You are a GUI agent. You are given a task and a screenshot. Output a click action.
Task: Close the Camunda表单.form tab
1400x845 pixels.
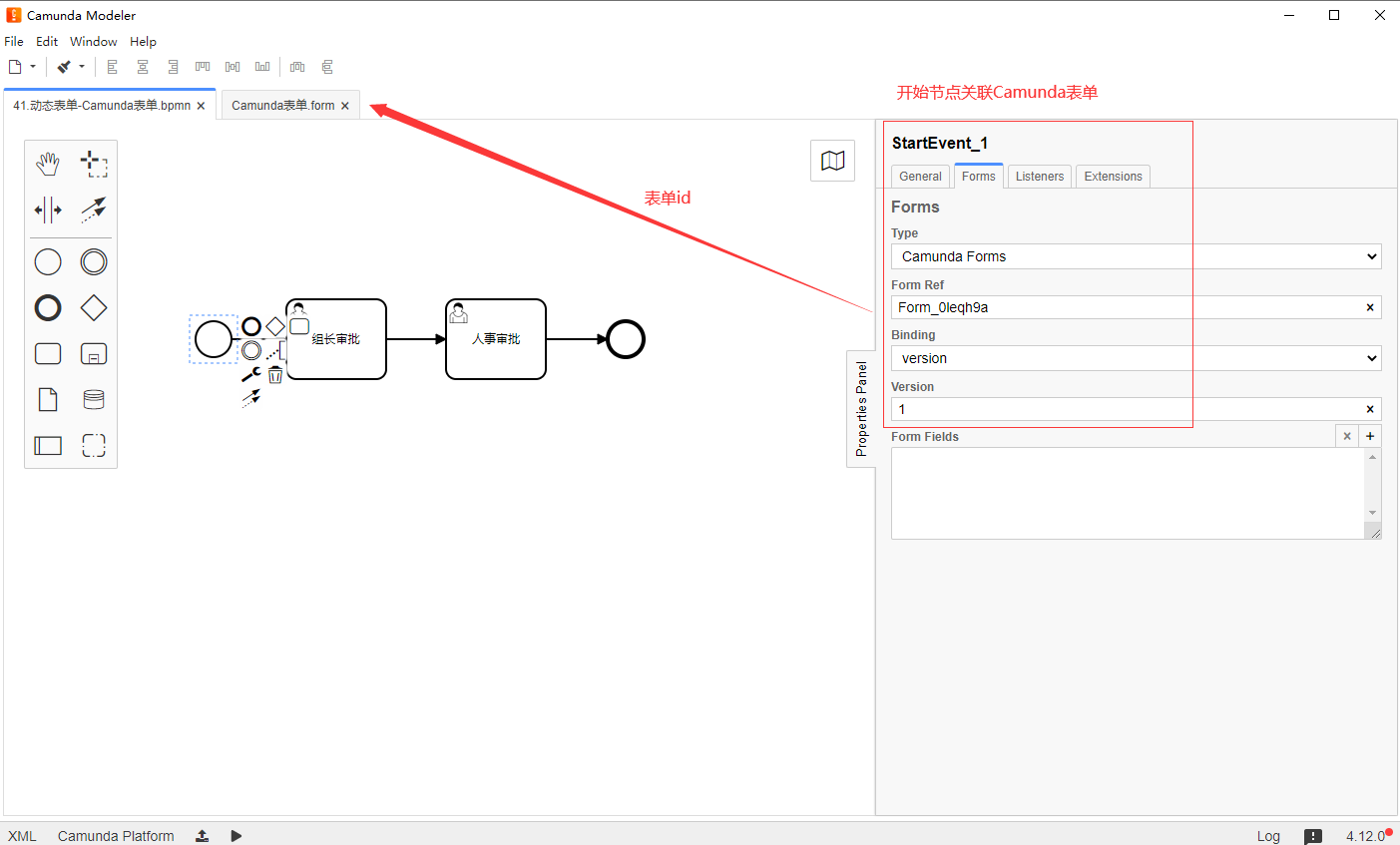[345, 106]
